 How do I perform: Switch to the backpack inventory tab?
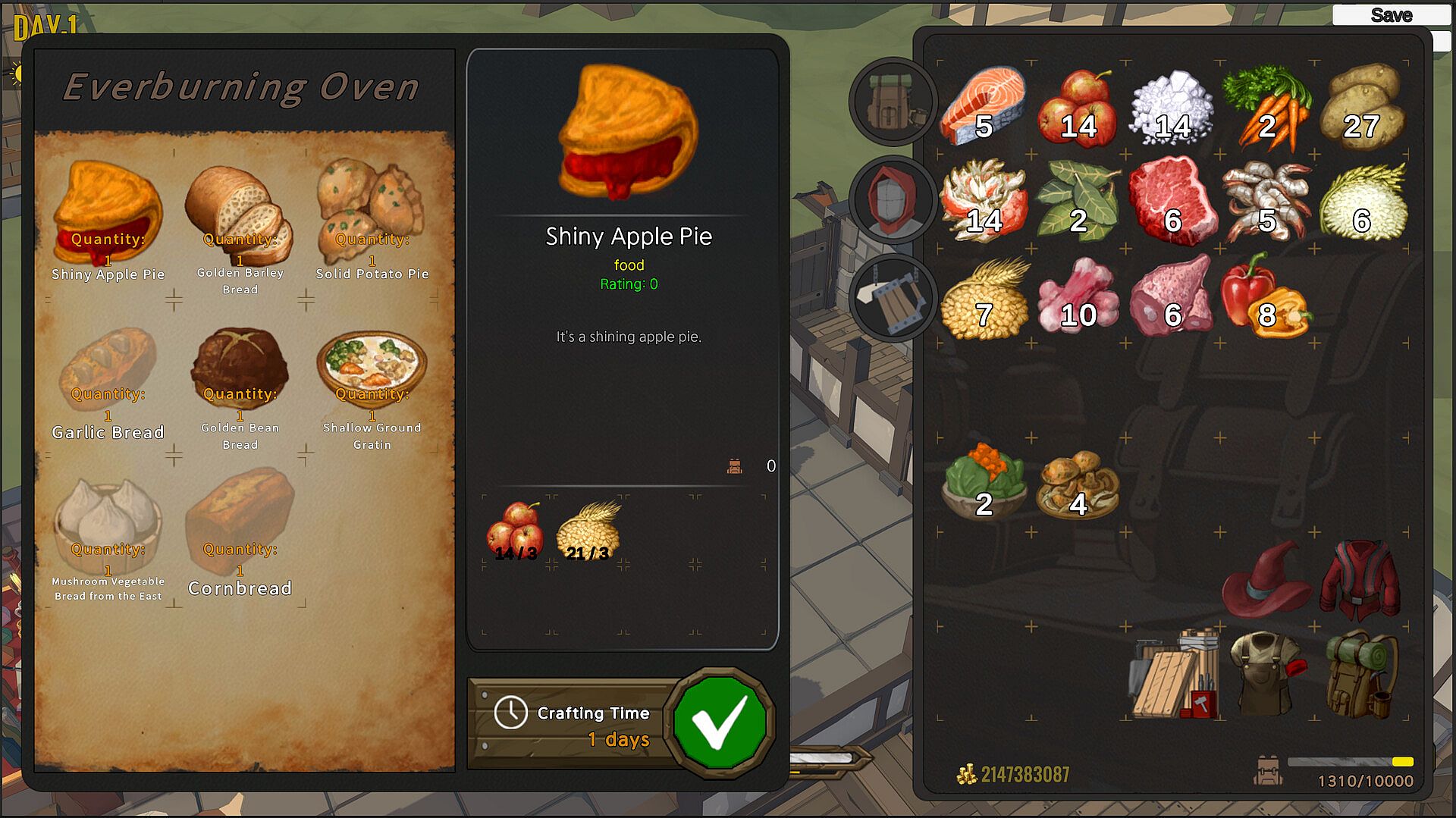click(x=894, y=102)
